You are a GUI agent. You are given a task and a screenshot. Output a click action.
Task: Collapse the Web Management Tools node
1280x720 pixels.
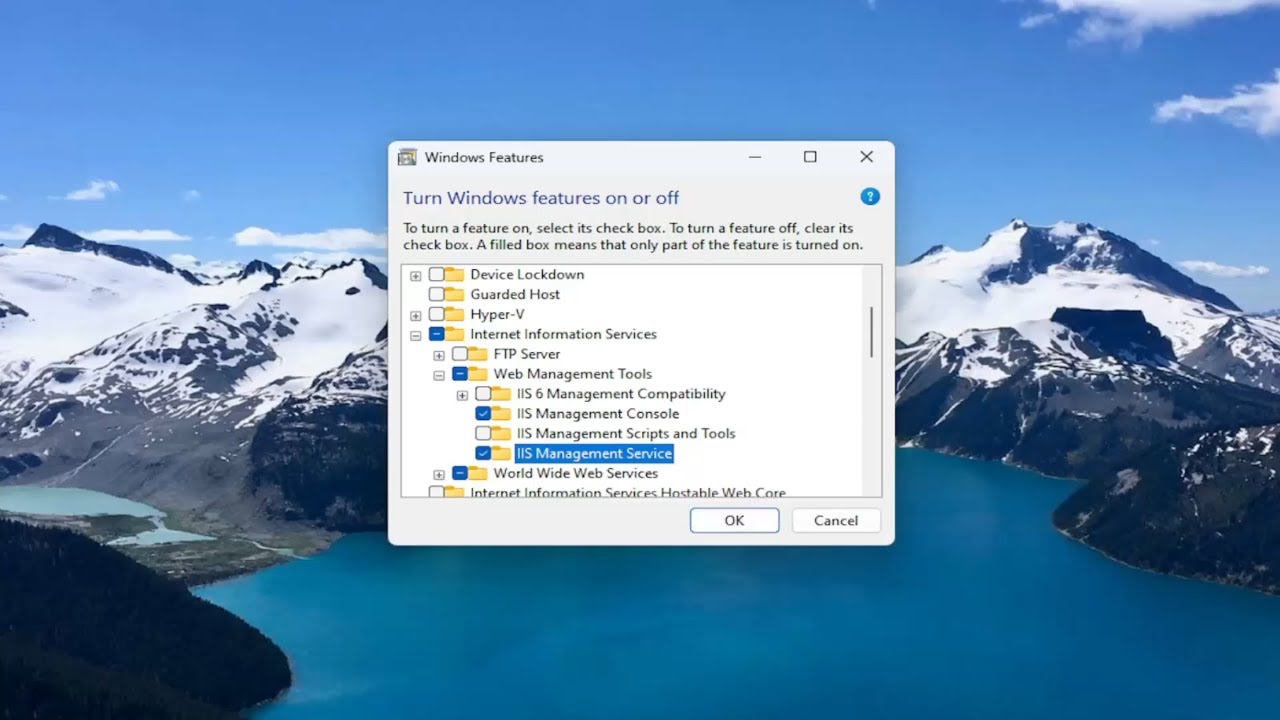pos(439,376)
